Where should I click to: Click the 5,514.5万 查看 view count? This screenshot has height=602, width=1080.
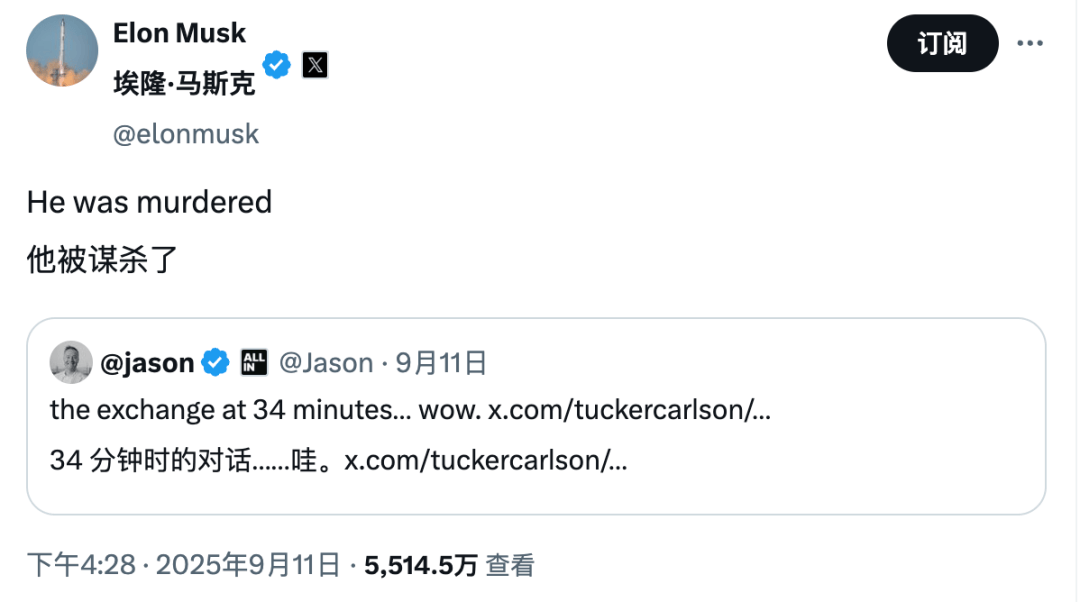point(449,565)
